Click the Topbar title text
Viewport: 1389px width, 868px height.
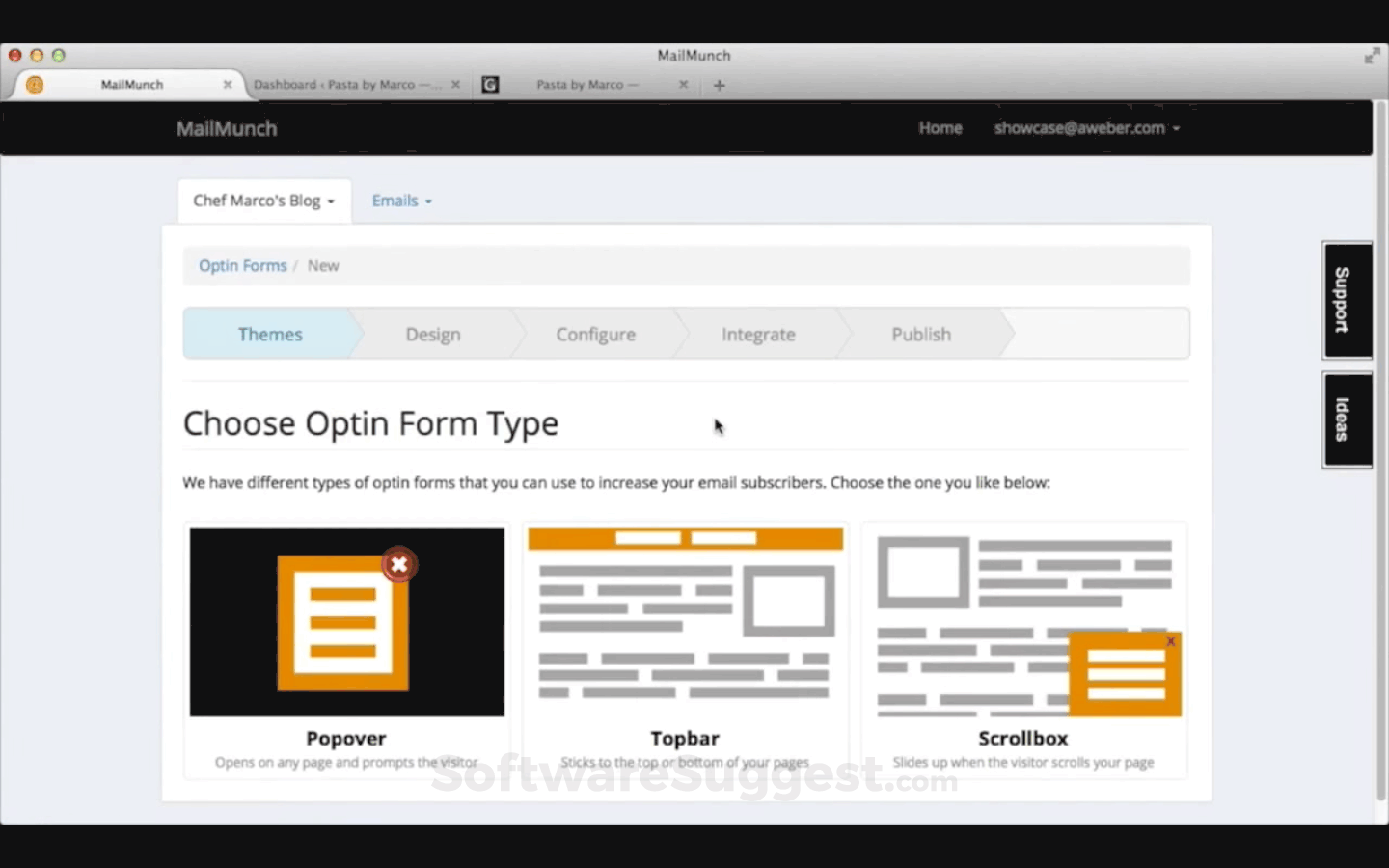(x=685, y=738)
